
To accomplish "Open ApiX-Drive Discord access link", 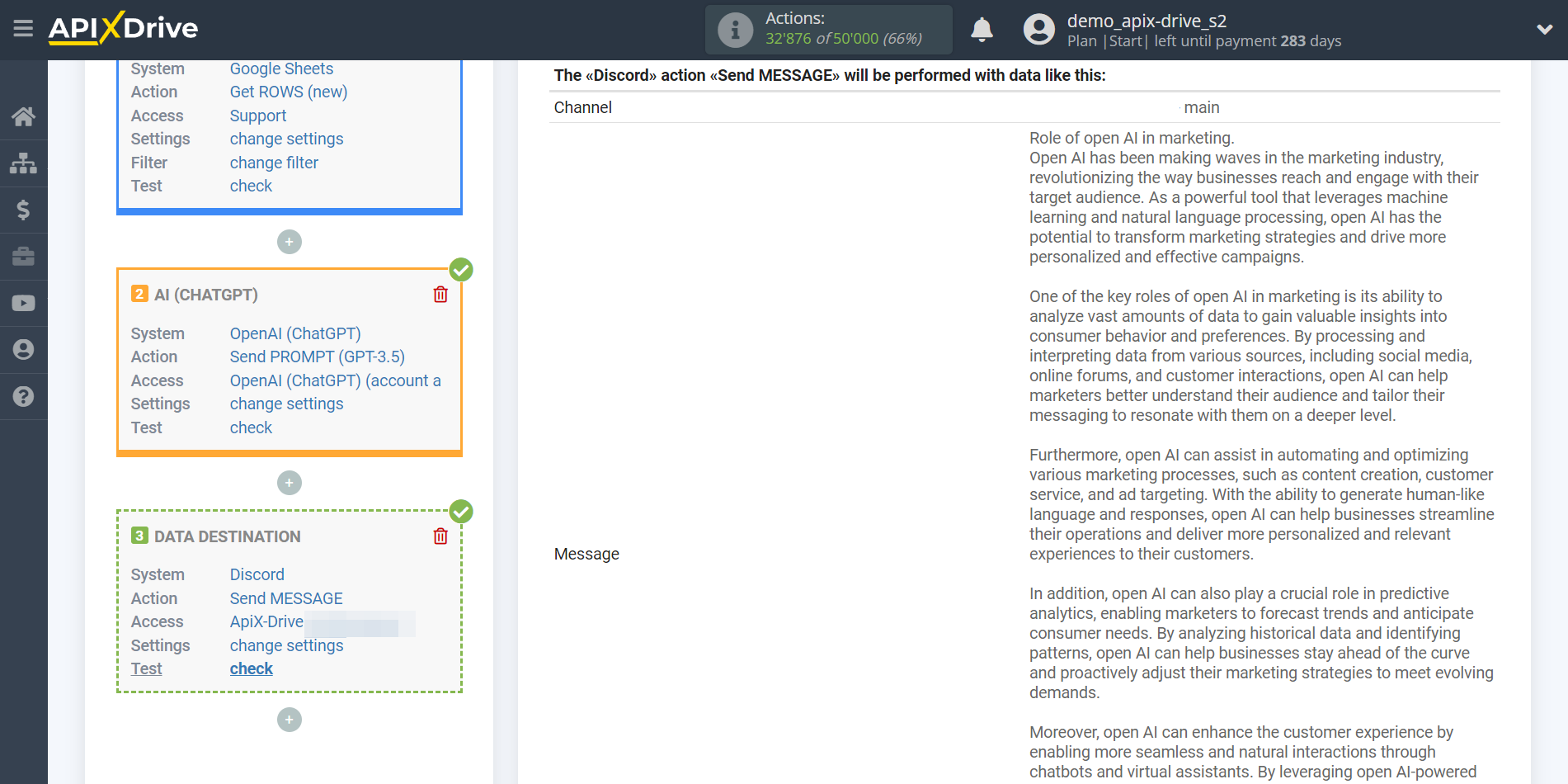I will point(266,621).
